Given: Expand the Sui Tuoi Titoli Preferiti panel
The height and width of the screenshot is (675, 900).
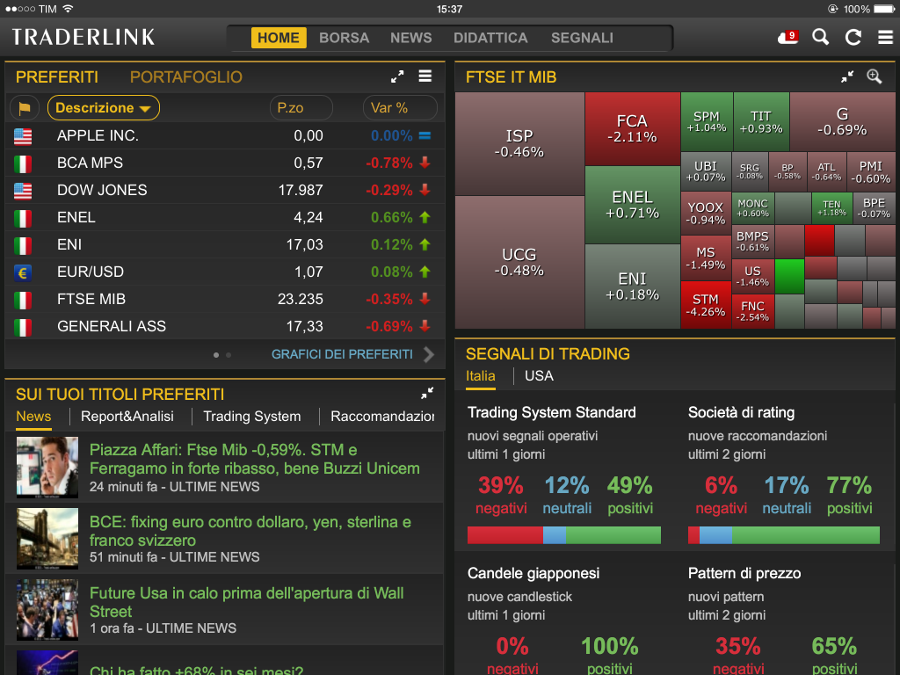Looking at the screenshot, I should pyautogui.click(x=427, y=394).
